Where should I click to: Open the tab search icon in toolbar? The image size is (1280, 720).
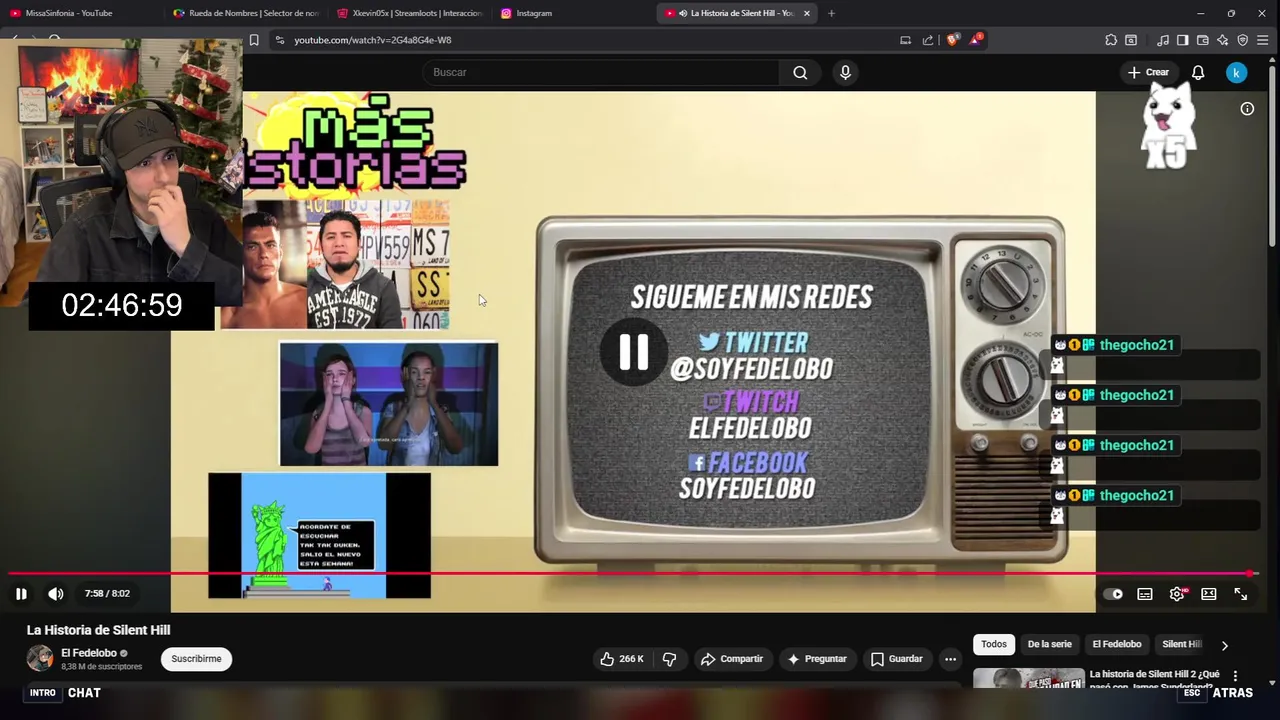[1131, 40]
